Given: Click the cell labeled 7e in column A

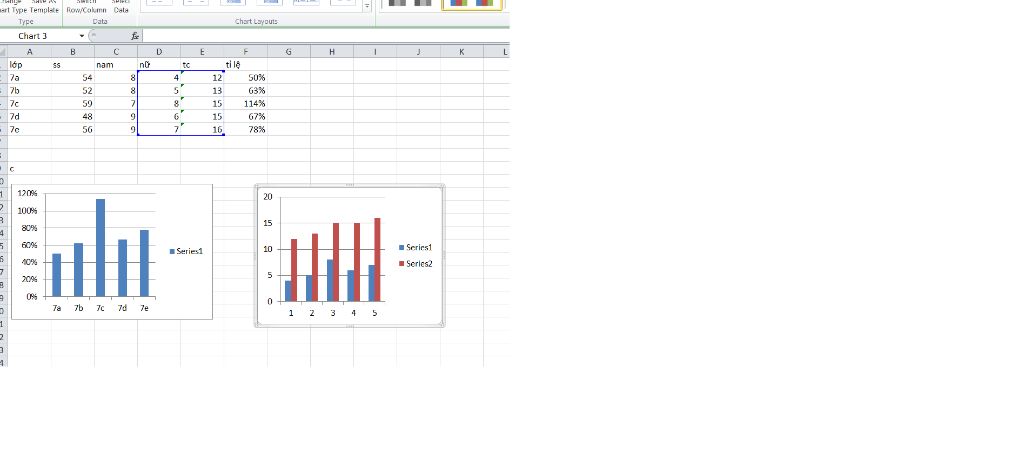Looking at the screenshot, I should pyautogui.click(x=29, y=130).
